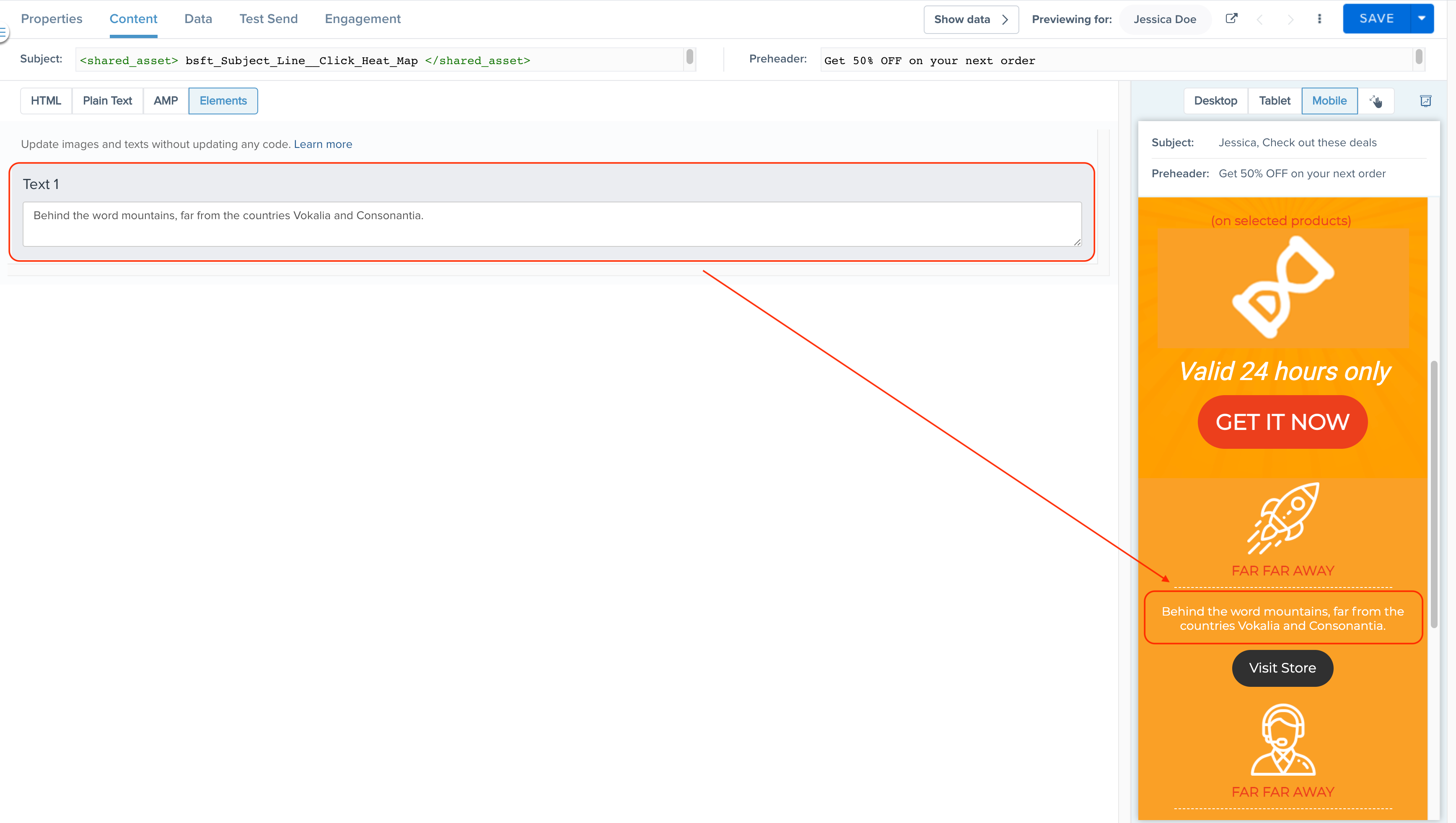Screen dimensions: 1456x823
Task: Preview in Tablet view
Action: coord(1275,101)
